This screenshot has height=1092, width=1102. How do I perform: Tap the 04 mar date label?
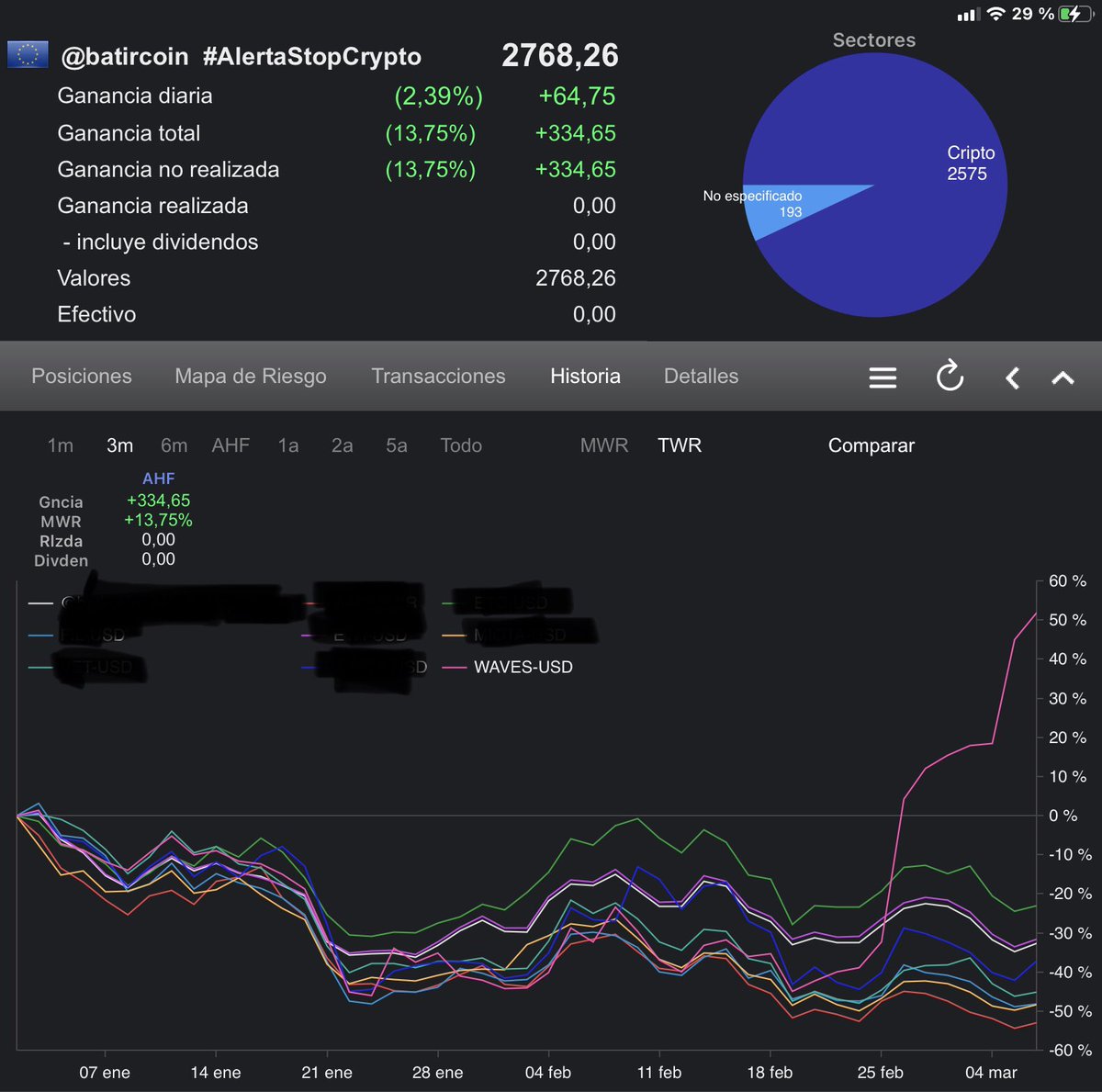click(x=991, y=1073)
